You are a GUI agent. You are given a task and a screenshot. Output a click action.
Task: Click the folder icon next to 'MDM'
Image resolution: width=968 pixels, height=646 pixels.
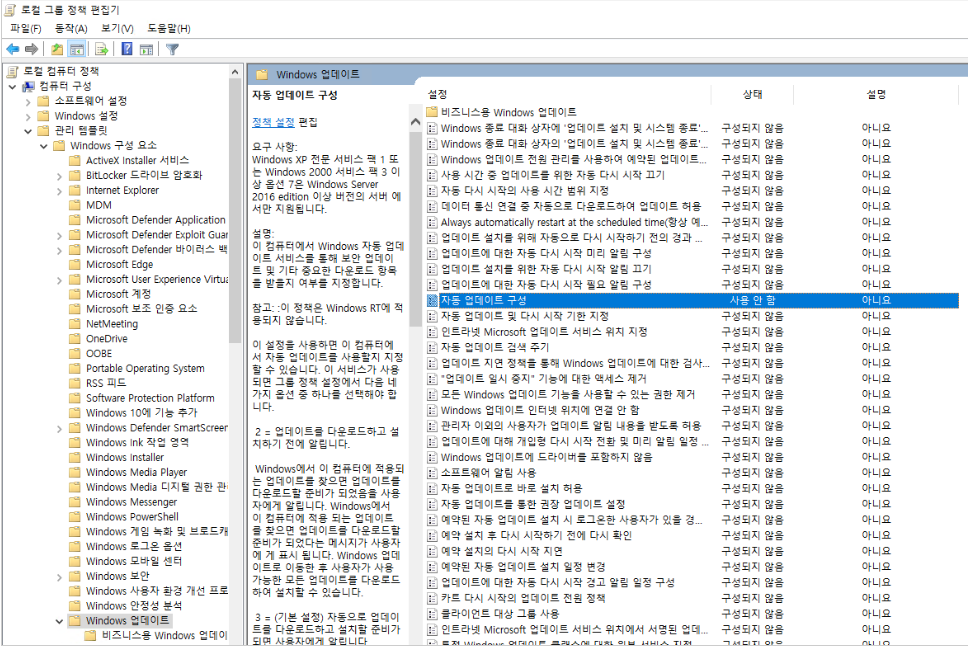tap(75, 205)
